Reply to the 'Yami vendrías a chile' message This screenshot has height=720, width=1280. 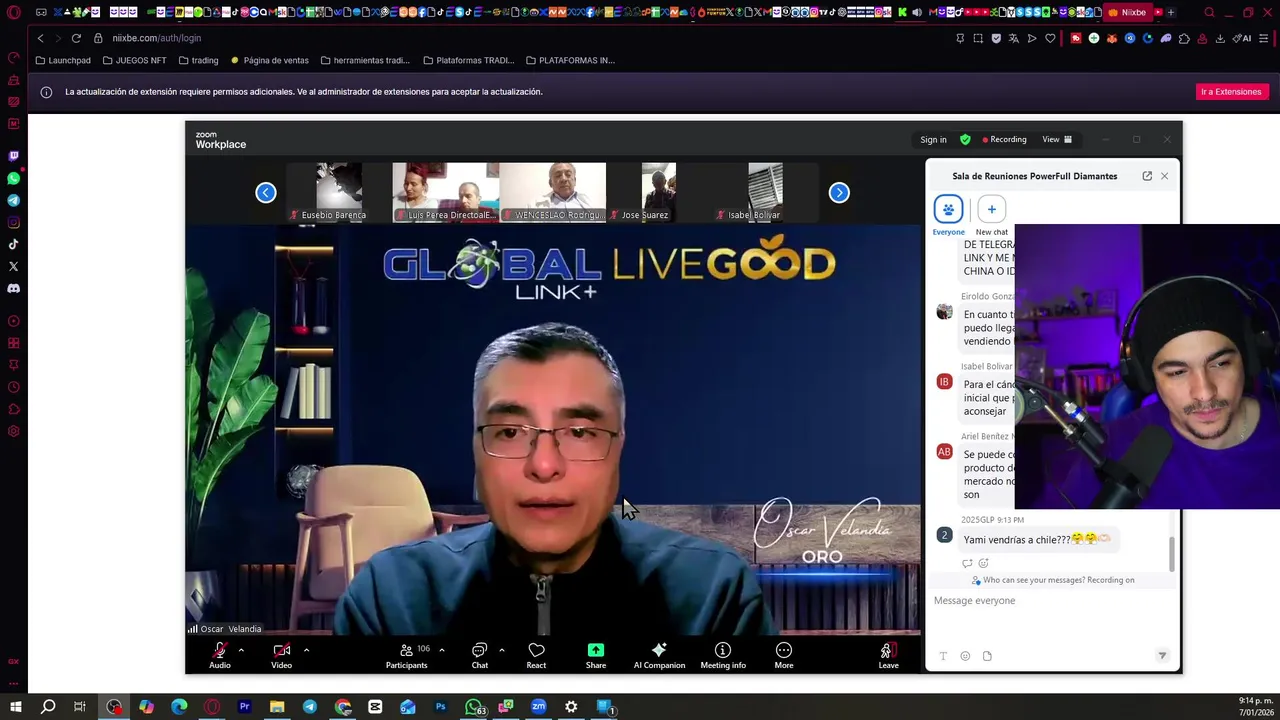966,563
